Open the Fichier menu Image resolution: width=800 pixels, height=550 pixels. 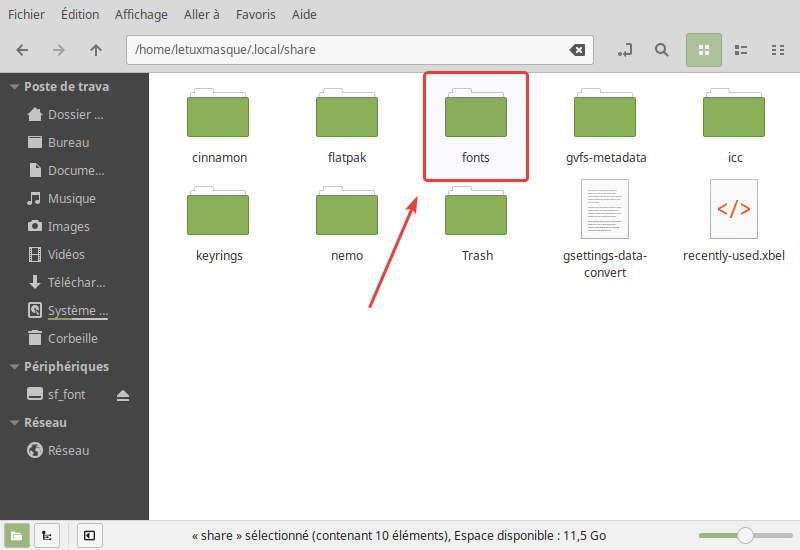[27, 15]
